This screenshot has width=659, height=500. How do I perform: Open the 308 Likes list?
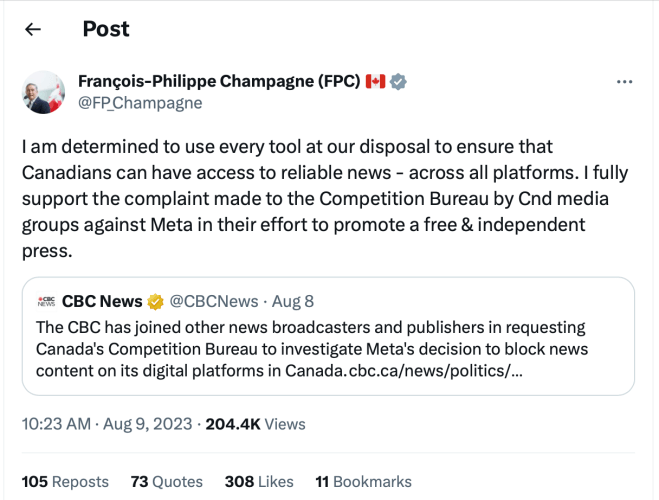coord(260,482)
